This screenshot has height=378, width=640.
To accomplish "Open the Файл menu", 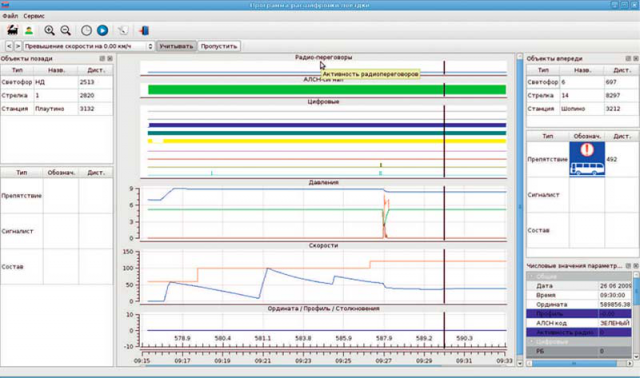I will 10,16.
